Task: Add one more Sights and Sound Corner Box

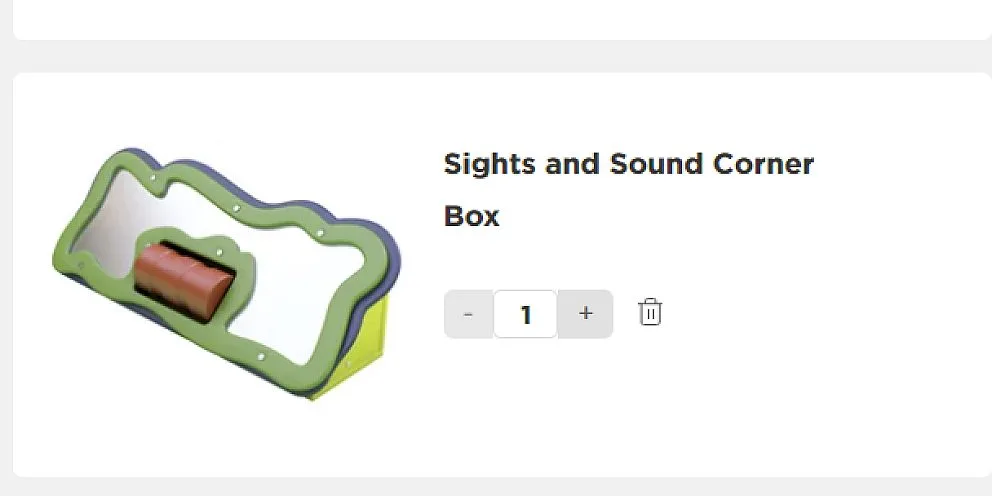Action: tap(585, 314)
